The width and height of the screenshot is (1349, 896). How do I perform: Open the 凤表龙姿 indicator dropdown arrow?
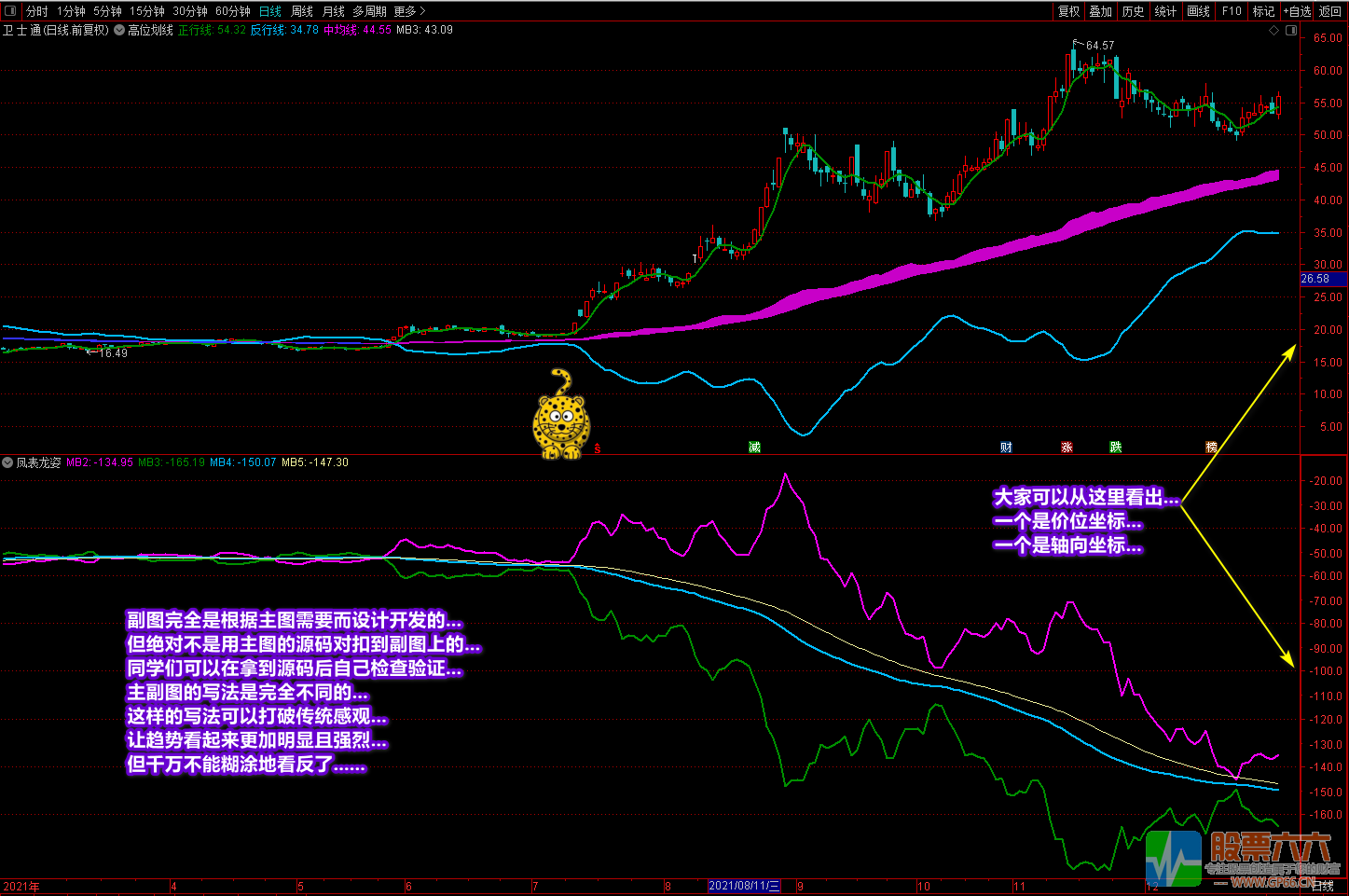[x=7, y=462]
